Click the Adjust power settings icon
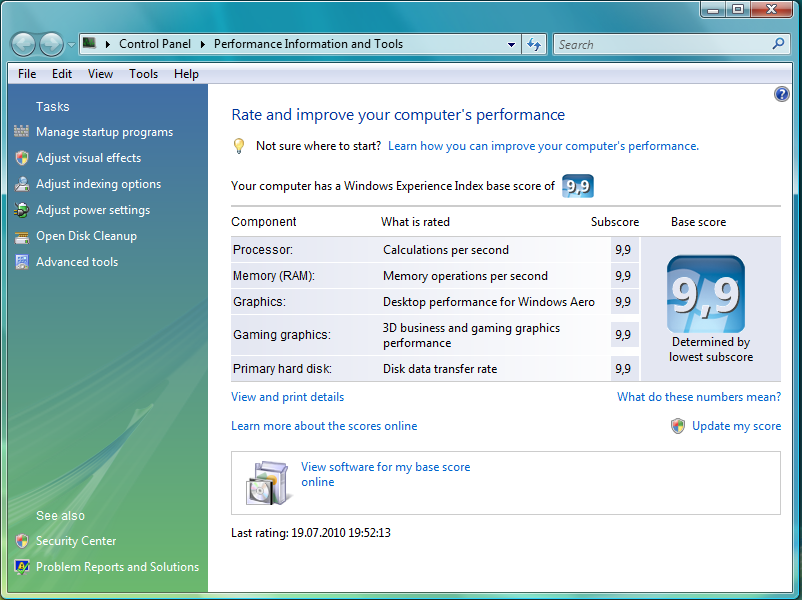The height and width of the screenshot is (600, 802). [x=21, y=210]
